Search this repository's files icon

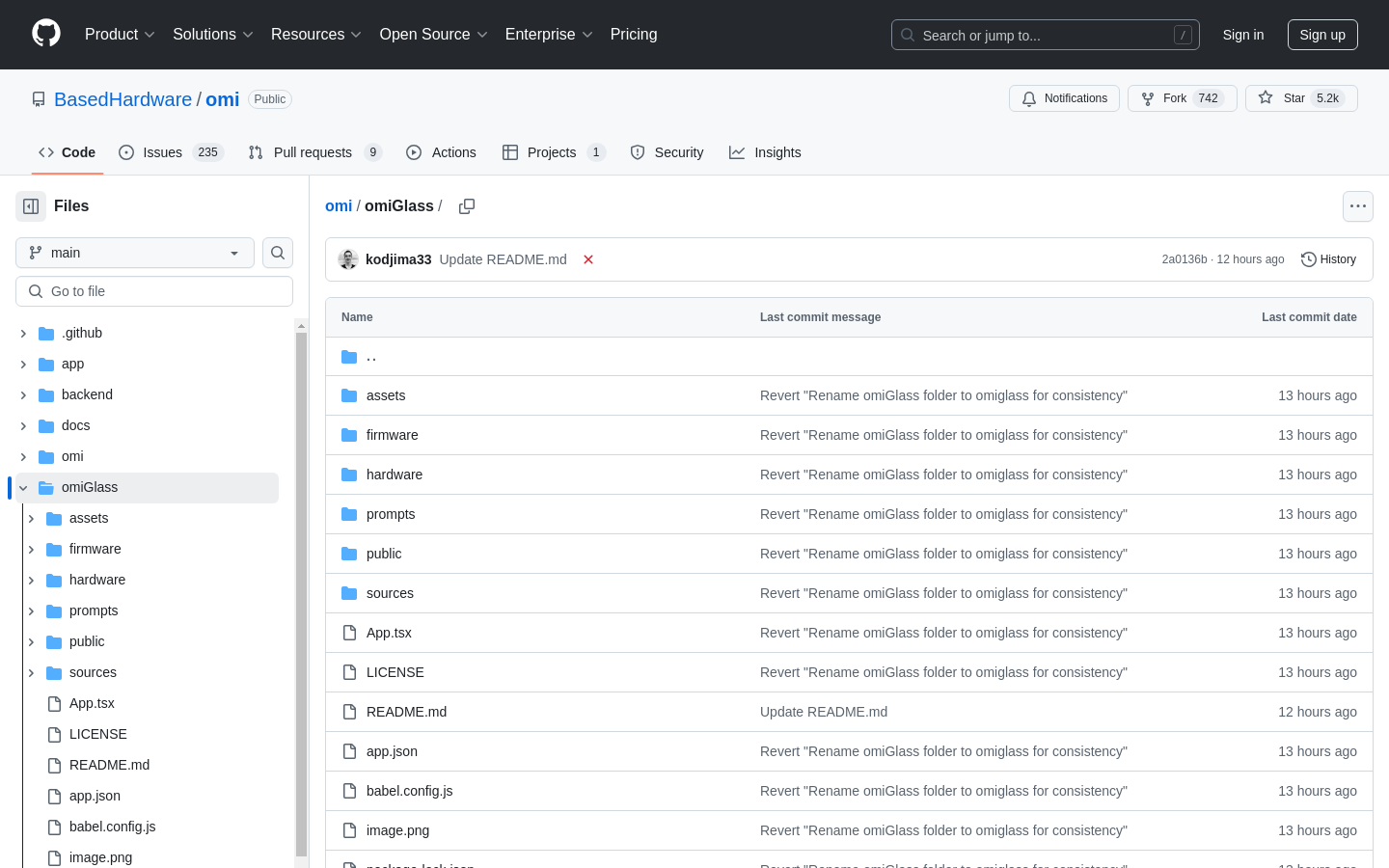[x=278, y=253]
